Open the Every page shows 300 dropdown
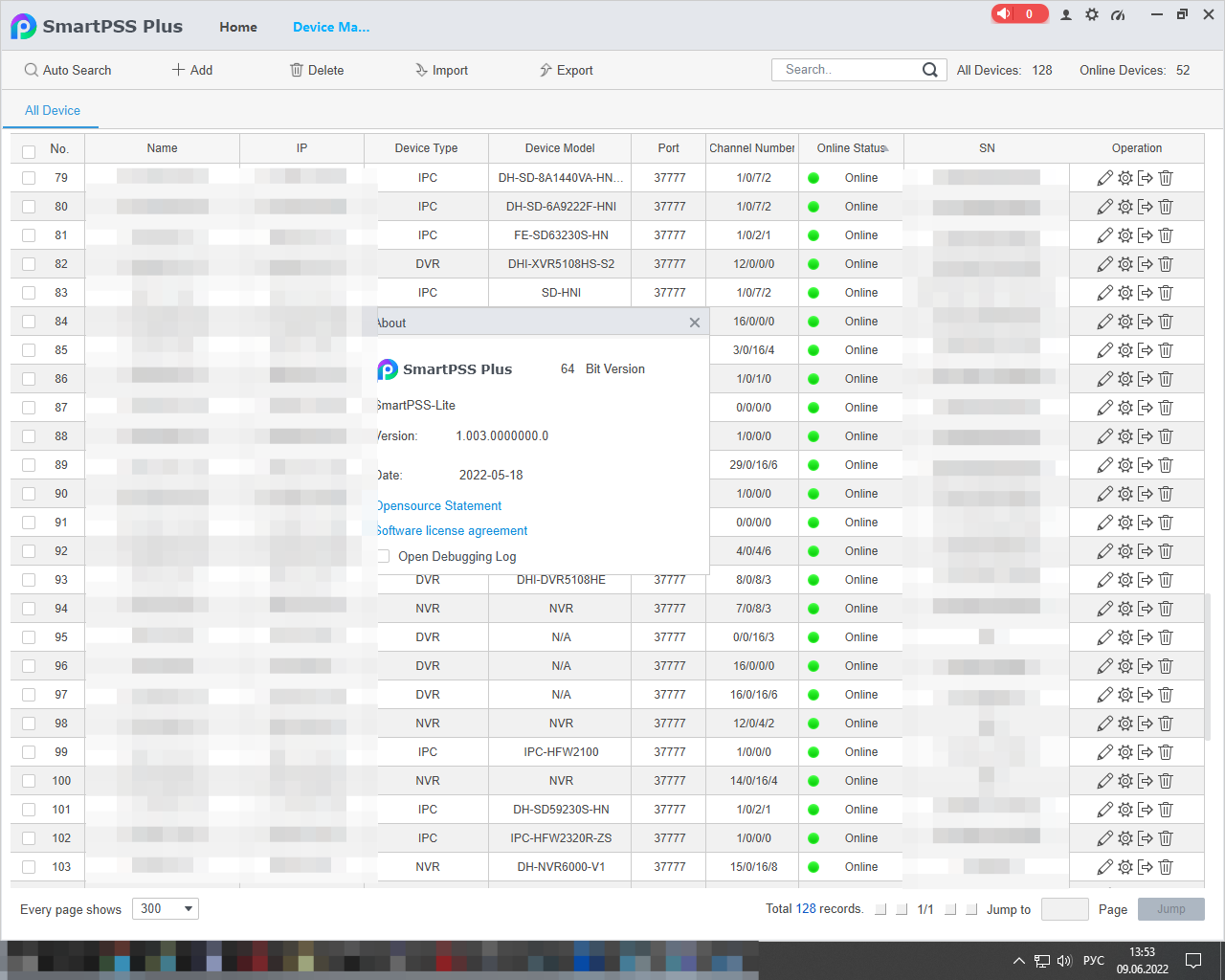This screenshot has height=980, width=1225. (x=166, y=908)
